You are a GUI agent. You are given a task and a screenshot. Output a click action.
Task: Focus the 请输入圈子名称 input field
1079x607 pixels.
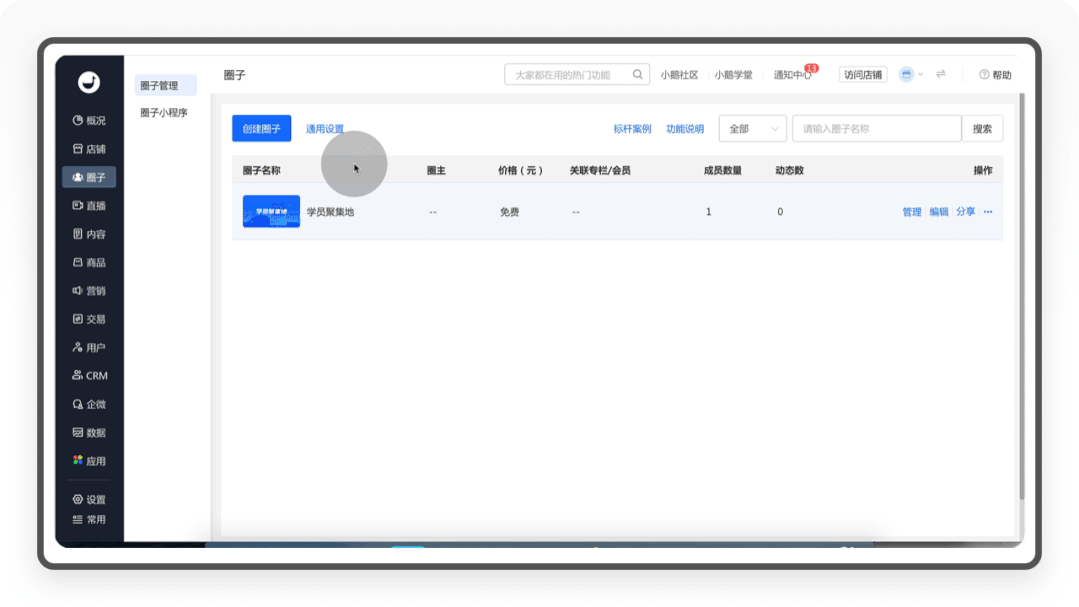pyautogui.click(x=877, y=129)
